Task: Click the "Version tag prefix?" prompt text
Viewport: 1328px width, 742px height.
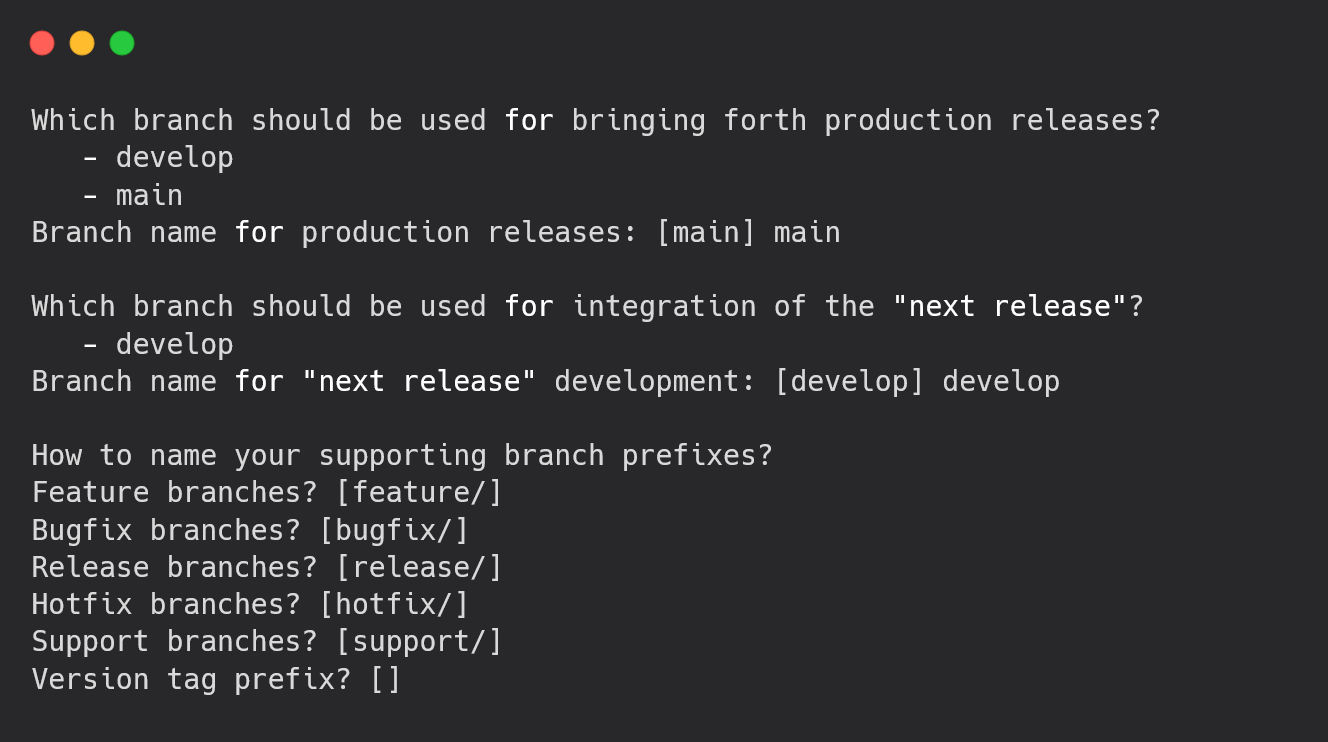Action: tap(191, 680)
